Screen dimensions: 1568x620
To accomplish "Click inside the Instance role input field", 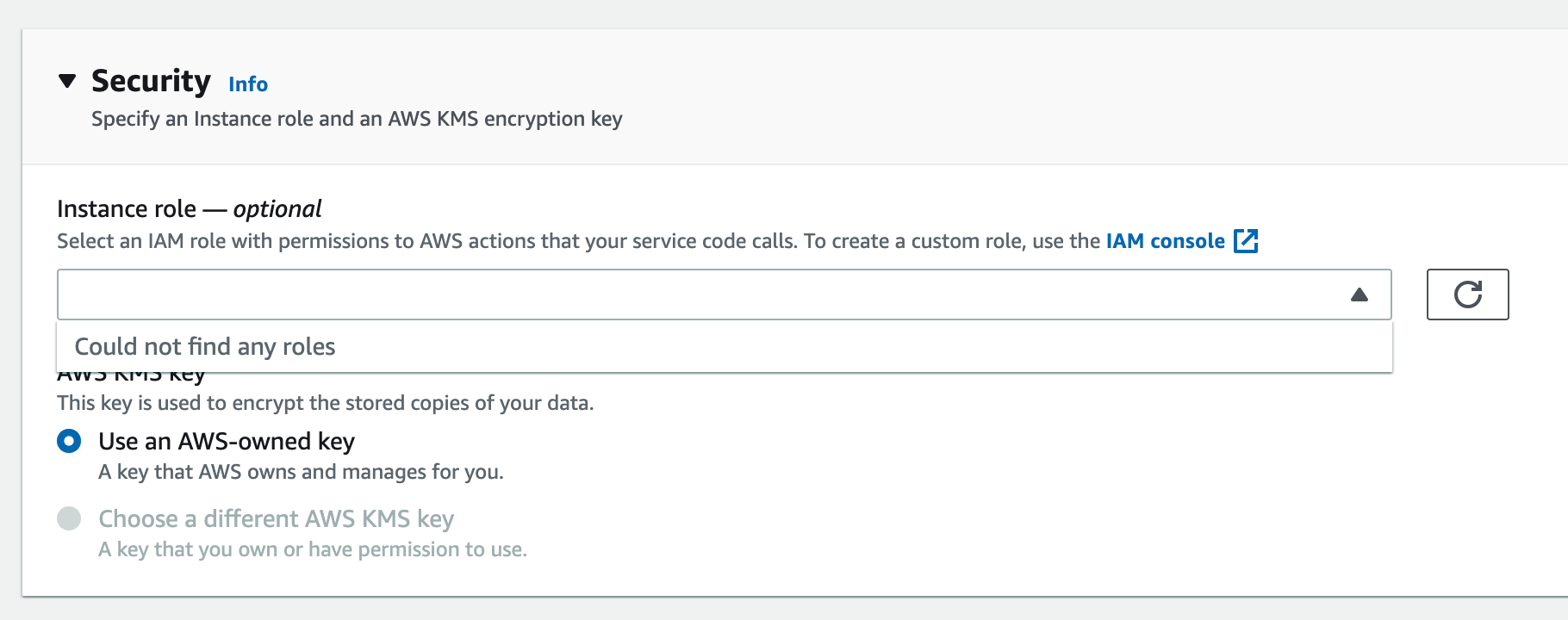I will [x=603, y=294].
